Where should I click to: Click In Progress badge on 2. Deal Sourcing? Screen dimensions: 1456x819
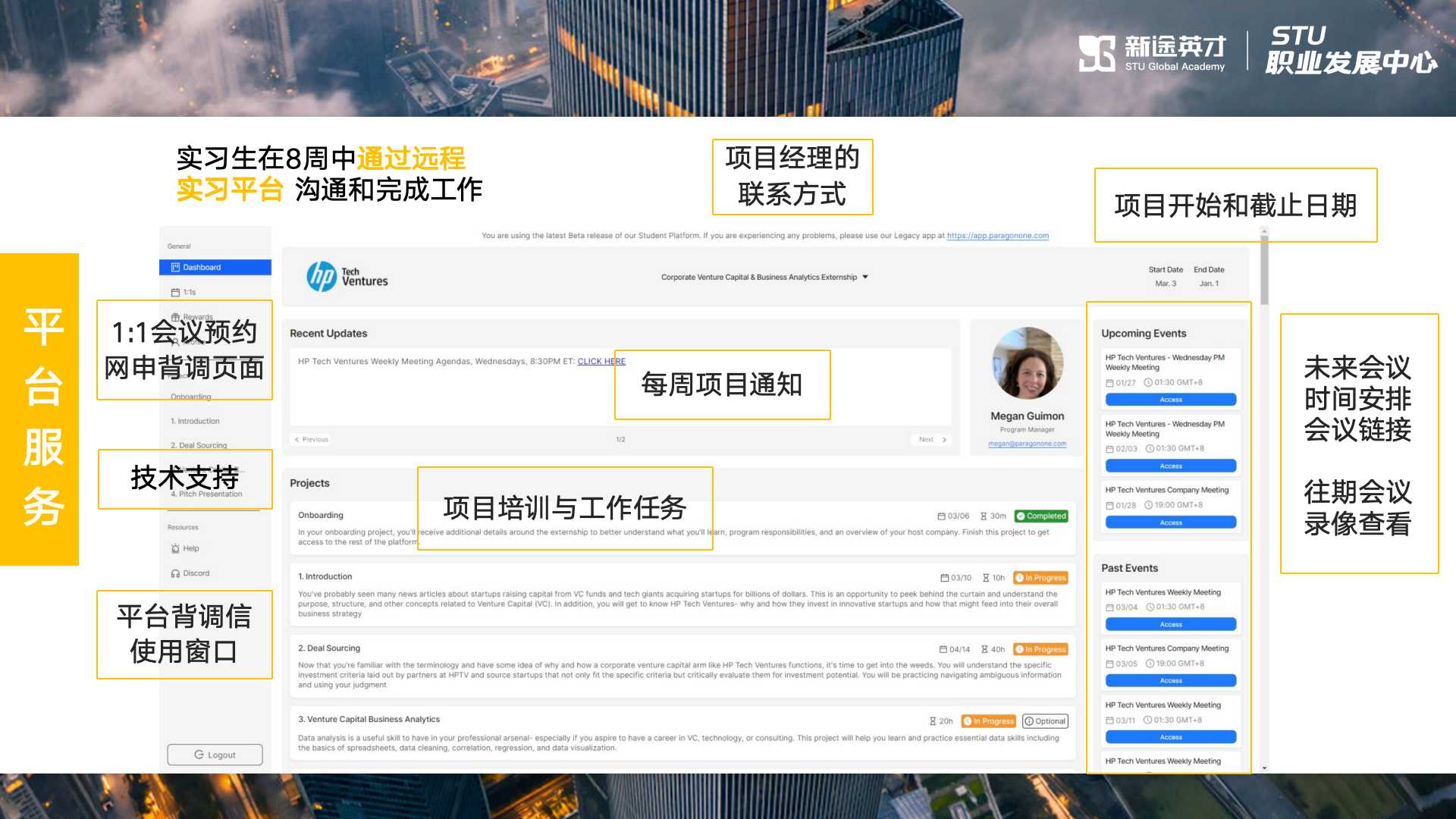pos(1040,649)
